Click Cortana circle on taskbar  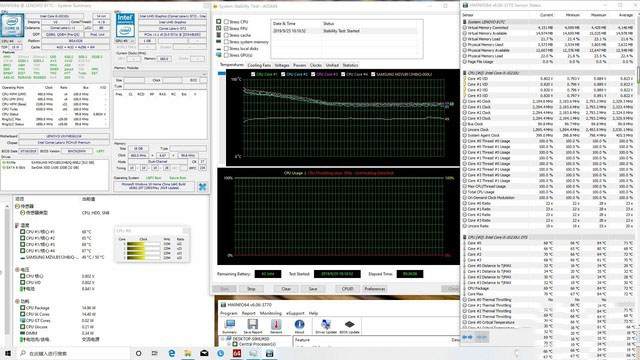138,353
